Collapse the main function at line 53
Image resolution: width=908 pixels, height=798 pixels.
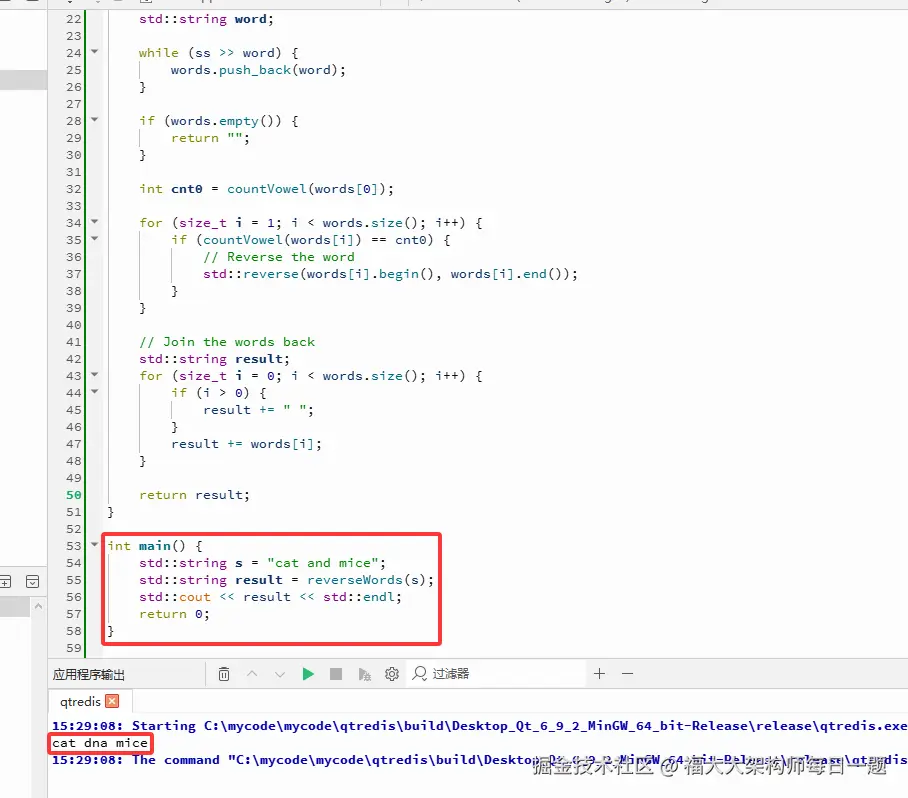tap(94, 545)
